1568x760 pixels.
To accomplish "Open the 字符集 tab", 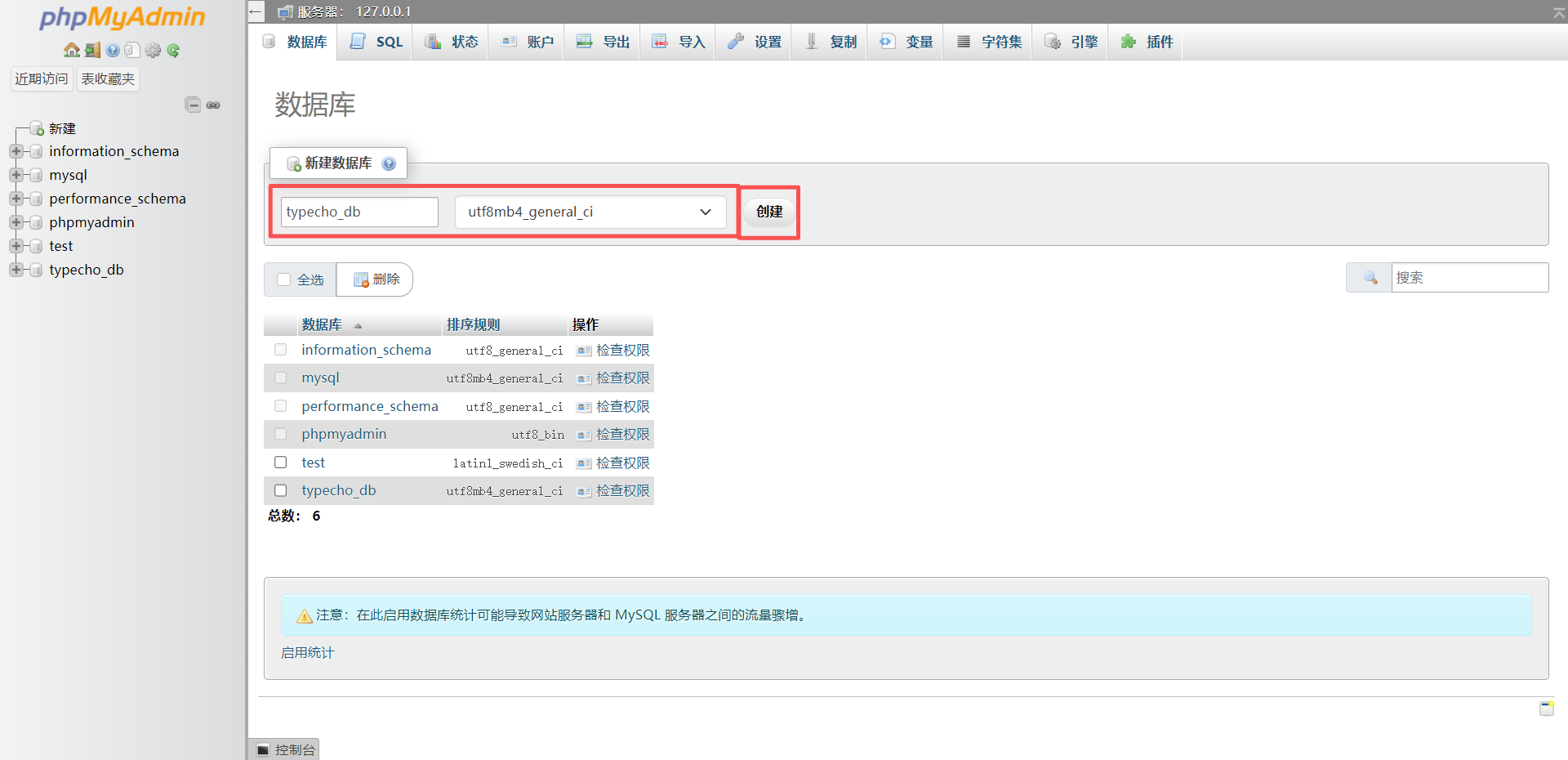I will pos(988,42).
